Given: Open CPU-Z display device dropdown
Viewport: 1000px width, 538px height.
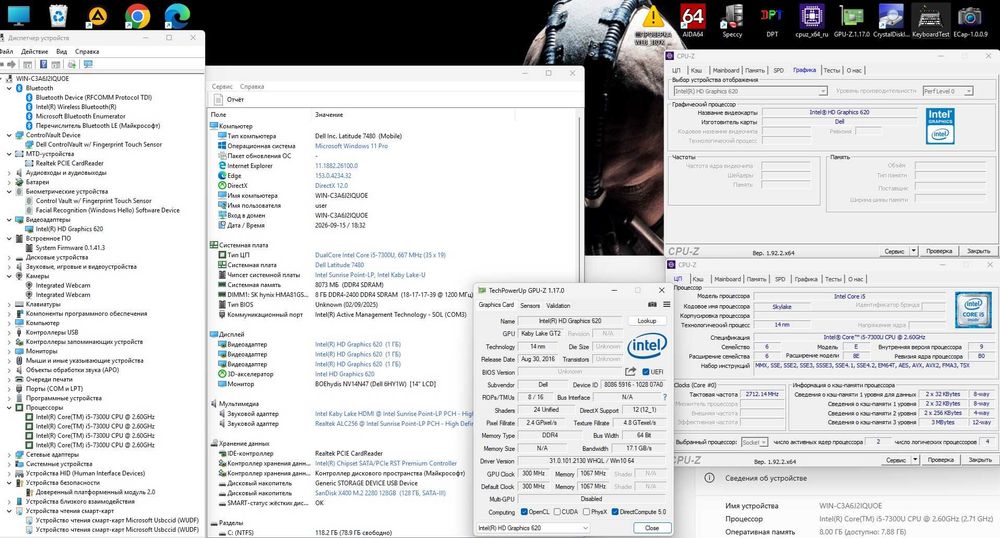Looking at the screenshot, I should (750, 91).
